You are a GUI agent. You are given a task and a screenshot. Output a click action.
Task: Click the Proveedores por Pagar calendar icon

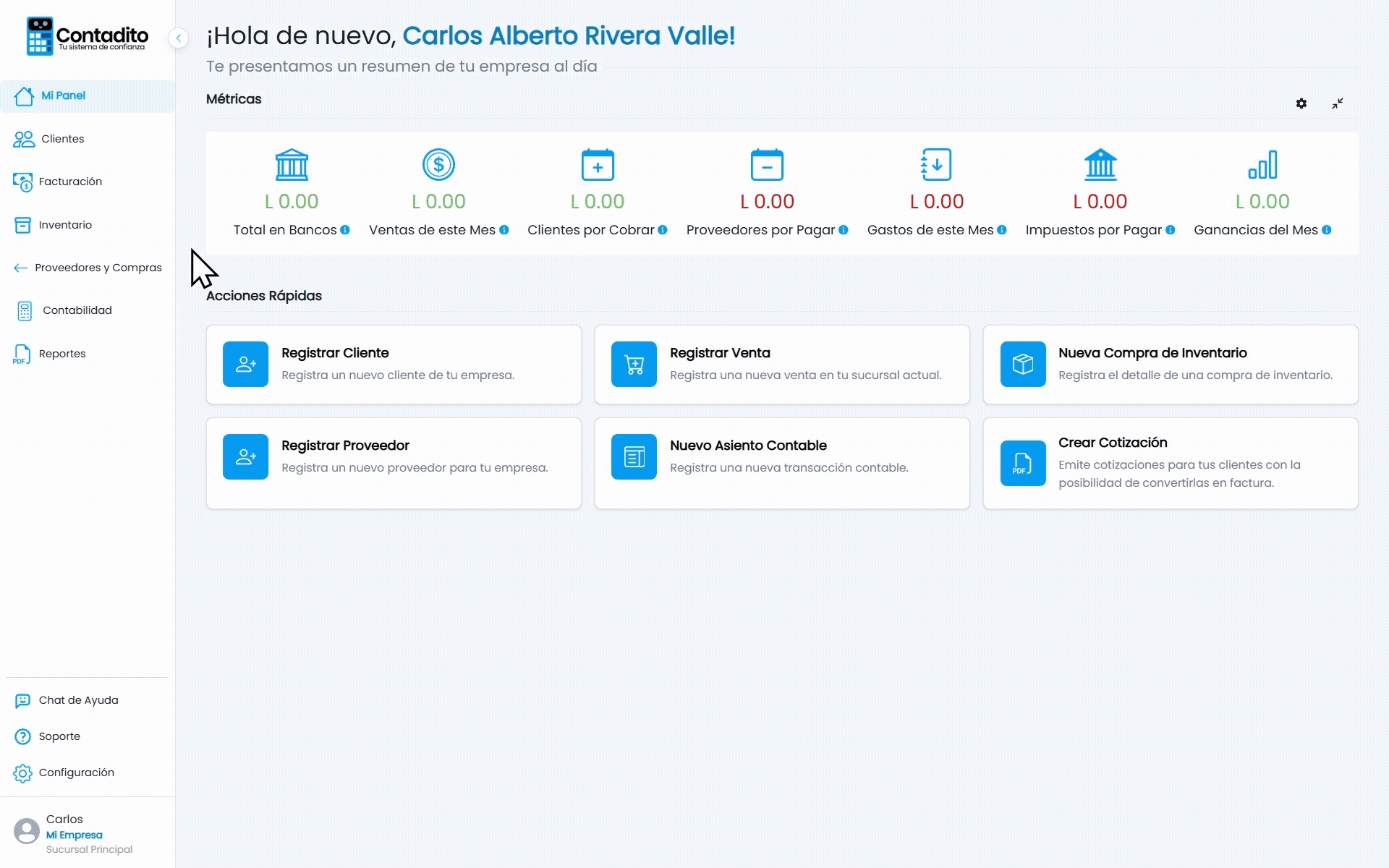[767, 165]
